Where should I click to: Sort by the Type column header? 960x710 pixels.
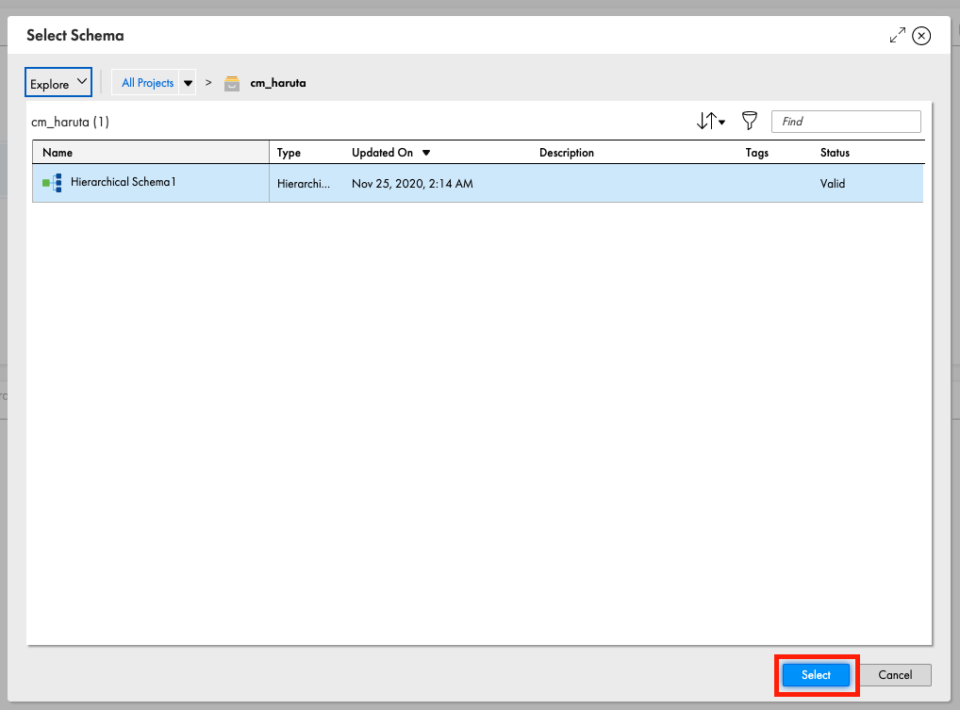[288, 152]
